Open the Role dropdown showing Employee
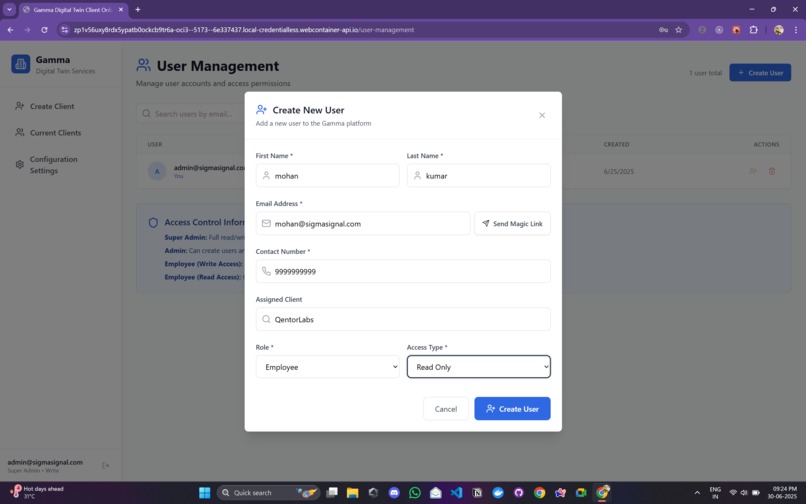This screenshot has width=806, height=504. click(x=327, y=367)
